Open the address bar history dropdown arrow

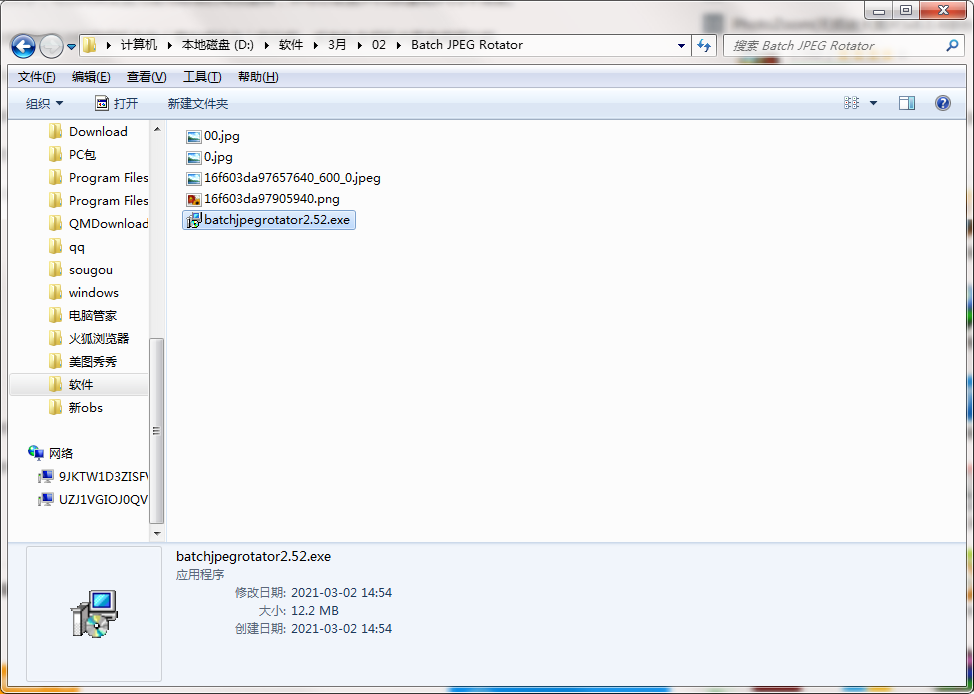pos(681,46)
